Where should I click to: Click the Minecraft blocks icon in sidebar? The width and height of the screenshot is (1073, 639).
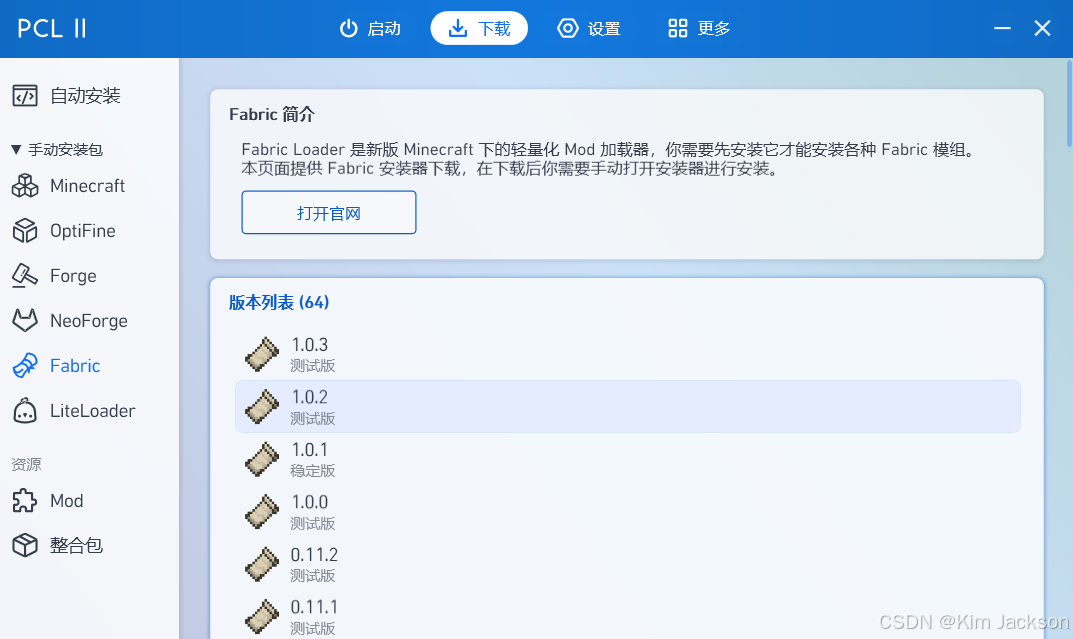pos(25,186)
